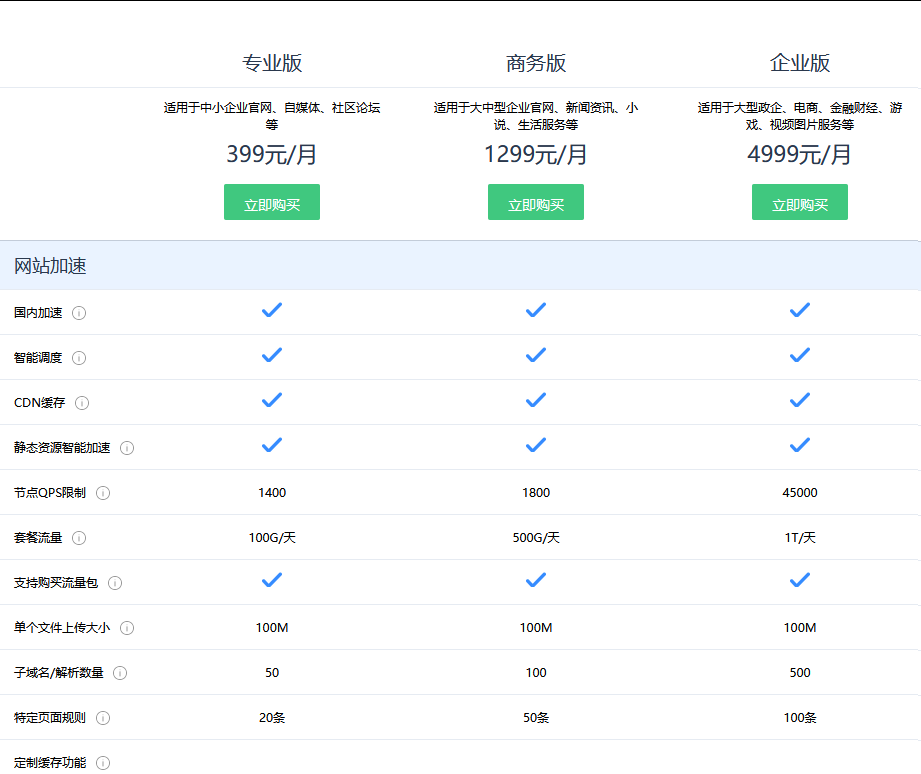Click the 企业版 plan title
921x774 pixels.
click(799, 64)
